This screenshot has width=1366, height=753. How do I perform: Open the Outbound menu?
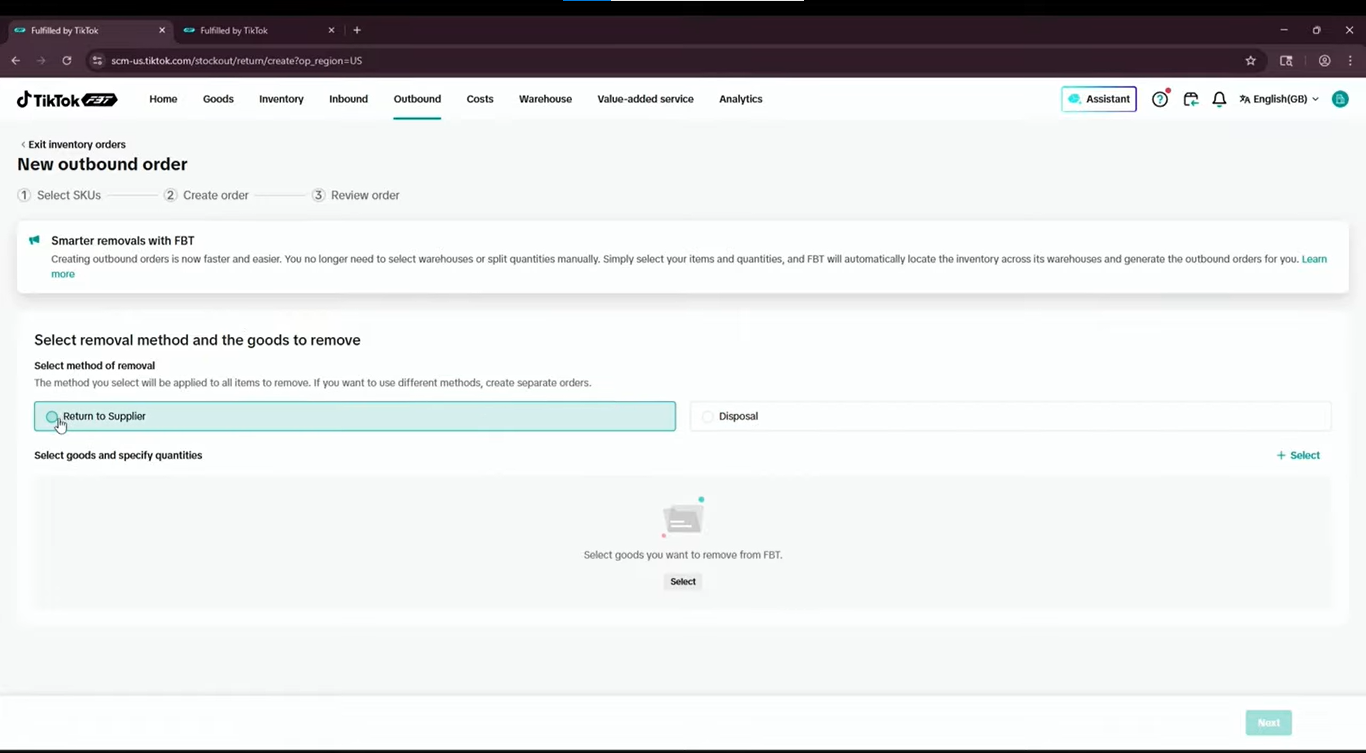(417, 99)
